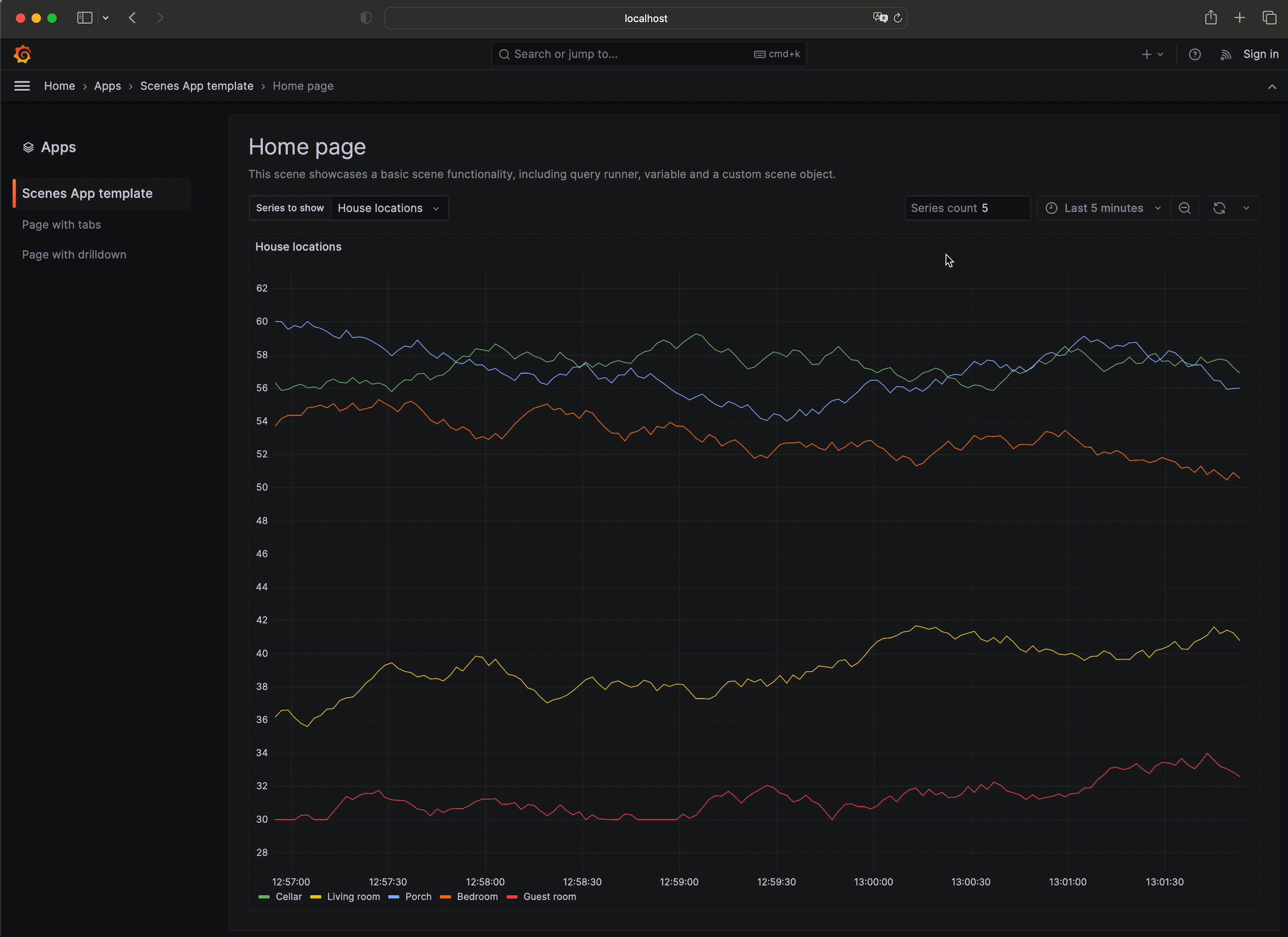The height and width of the screenshot is (937, 1288).
Task: Toggle the Porch series in the legend
Action: point(419,897)
